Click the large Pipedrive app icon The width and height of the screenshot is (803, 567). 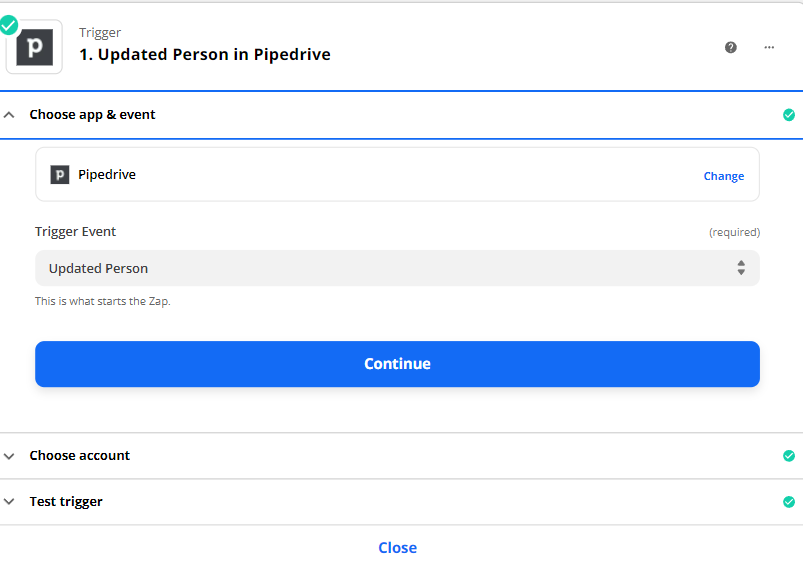click(x=34, y=48)
